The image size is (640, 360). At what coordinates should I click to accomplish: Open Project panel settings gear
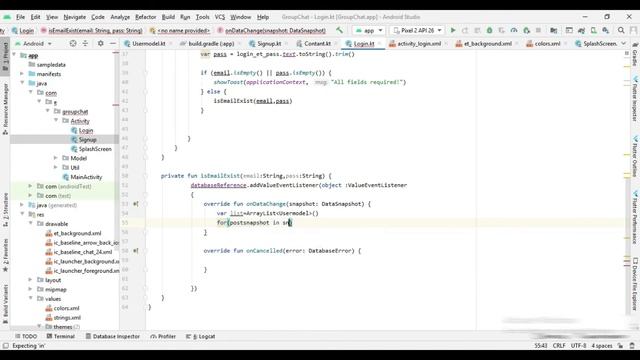tap(100, 43)
